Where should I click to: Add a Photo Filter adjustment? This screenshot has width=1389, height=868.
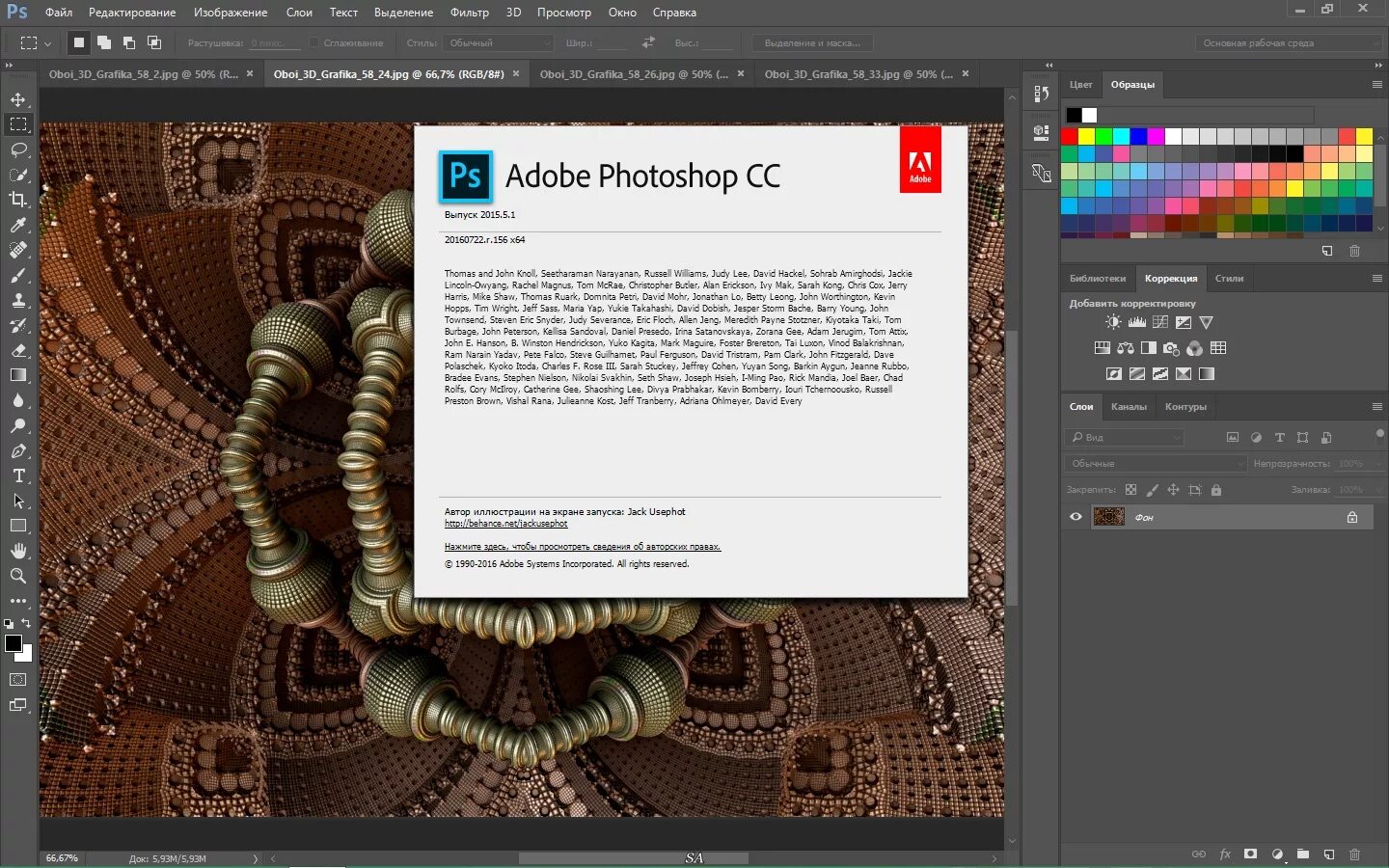(1171, 348)
